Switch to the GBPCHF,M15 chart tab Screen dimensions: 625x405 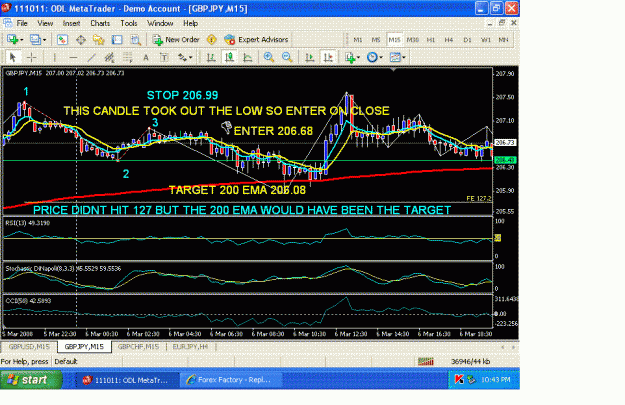[138, 347]
